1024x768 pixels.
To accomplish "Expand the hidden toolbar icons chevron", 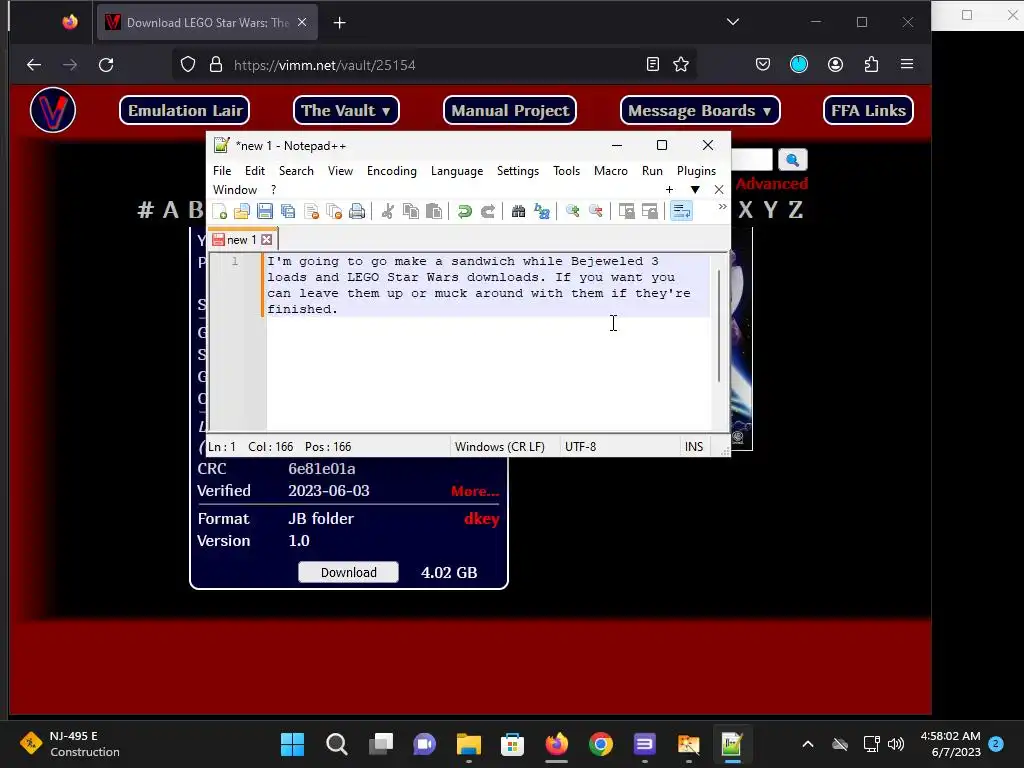I will tap(722, 207).
